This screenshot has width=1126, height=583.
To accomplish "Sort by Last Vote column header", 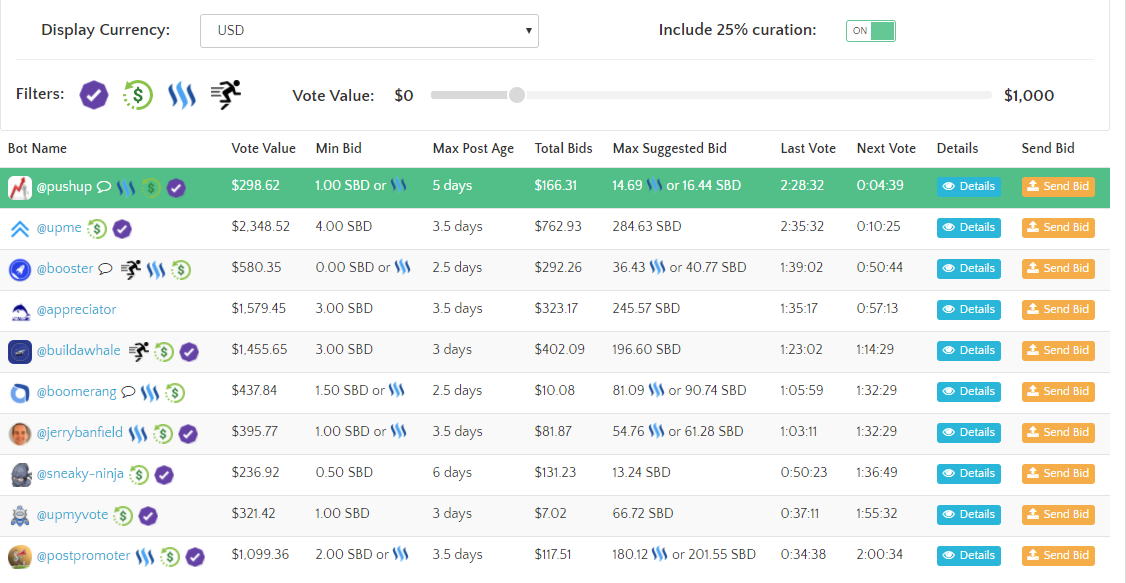I will [809, 149].
